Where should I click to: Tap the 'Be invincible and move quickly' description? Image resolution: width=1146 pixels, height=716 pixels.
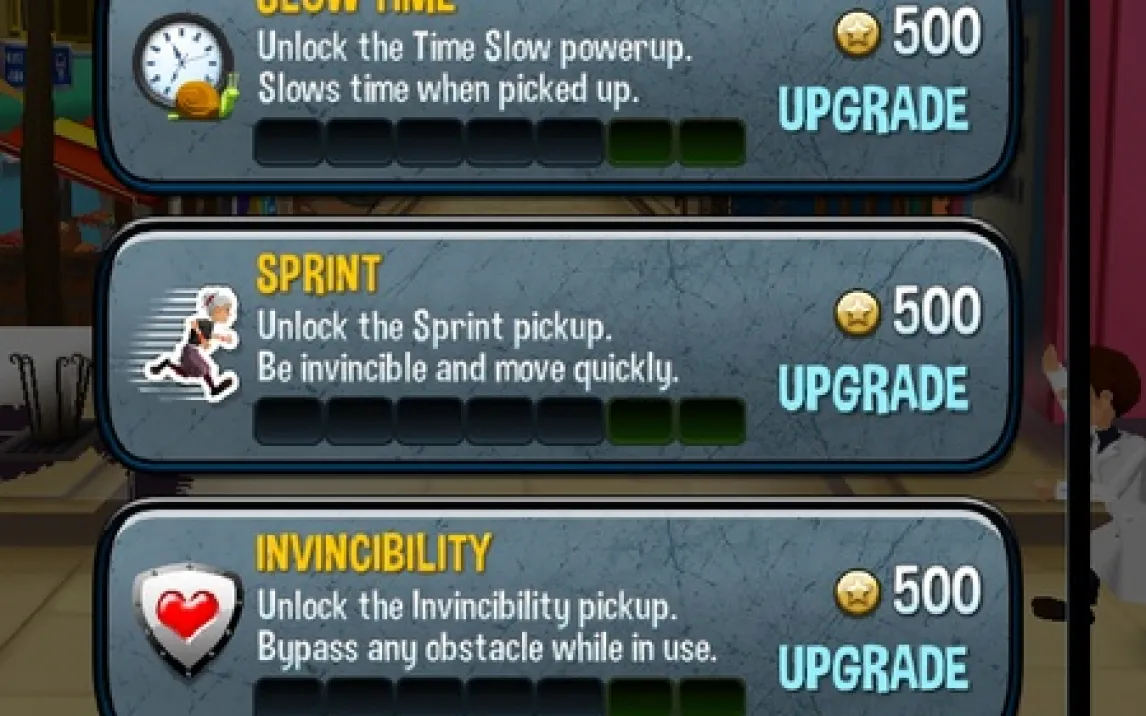468,370
